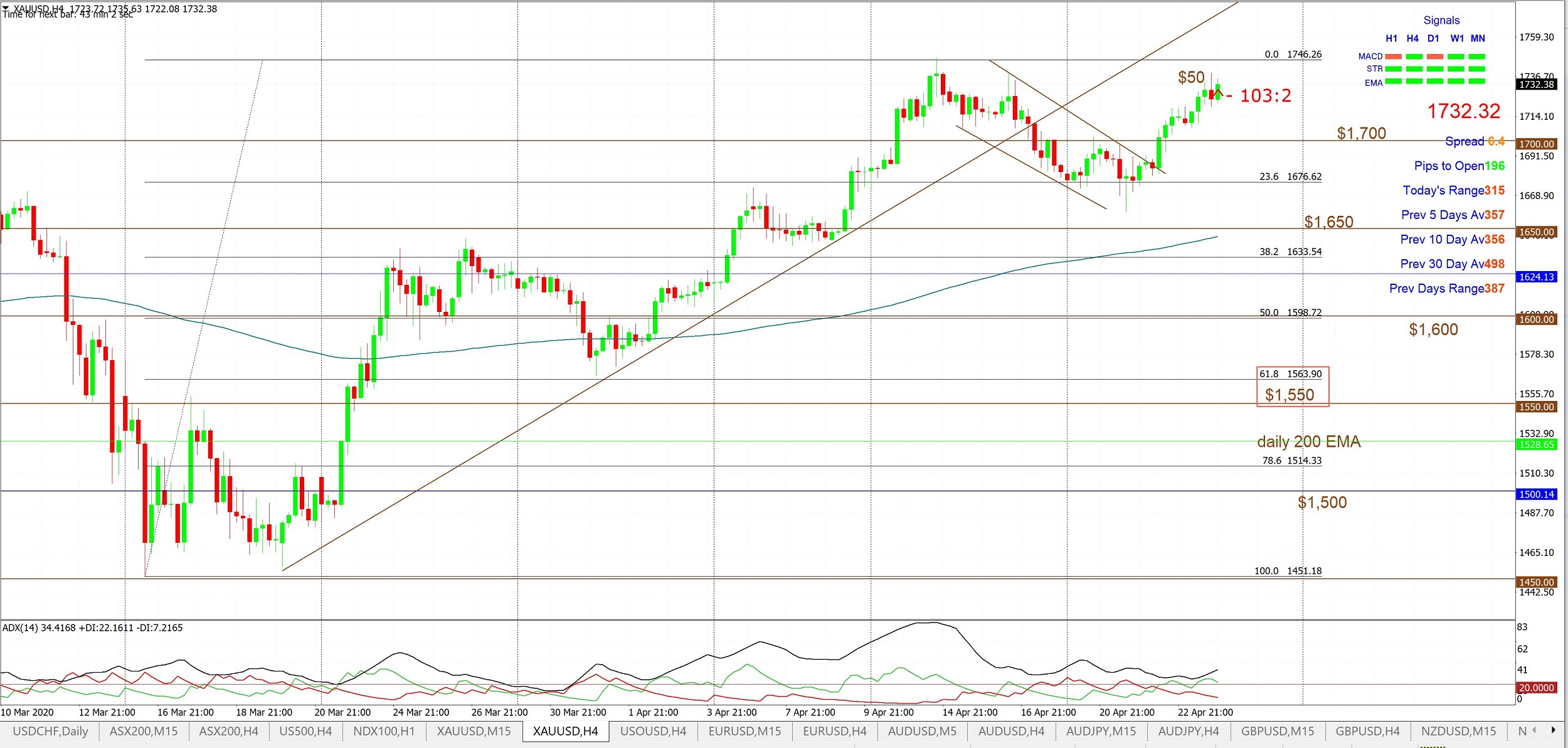The height and width of the screenshot is (748, 1568).
Task: Open the ASX200,M15 chart tab
Action: click(x=144, y=731)
